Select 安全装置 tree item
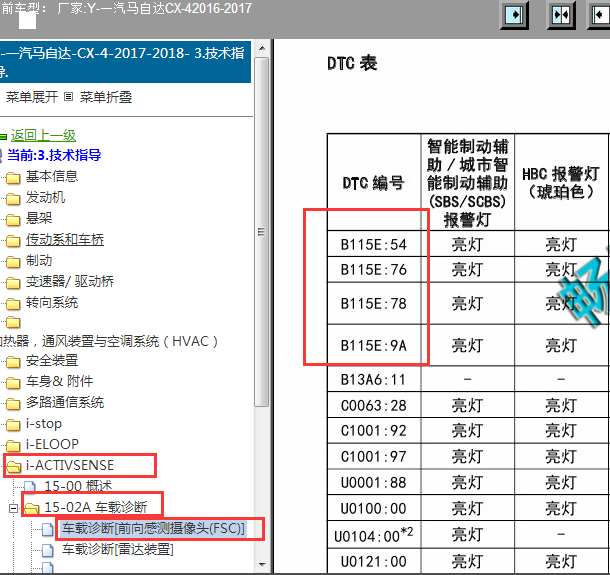The image size is (610, 575). coord(52,360)
